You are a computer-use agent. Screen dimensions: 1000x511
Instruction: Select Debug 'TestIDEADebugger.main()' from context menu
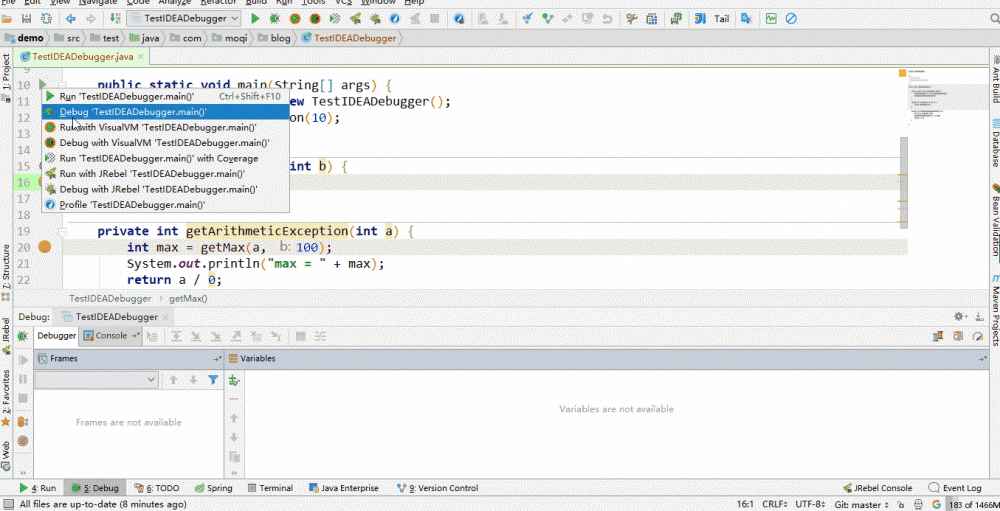point(132,112)
